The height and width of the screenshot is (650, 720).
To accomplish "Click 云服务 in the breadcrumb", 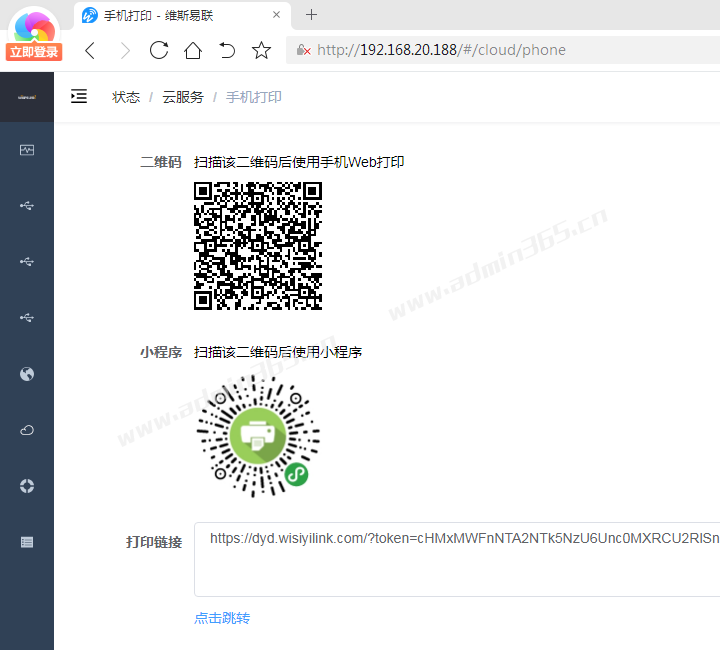I will tap(183, 97).
